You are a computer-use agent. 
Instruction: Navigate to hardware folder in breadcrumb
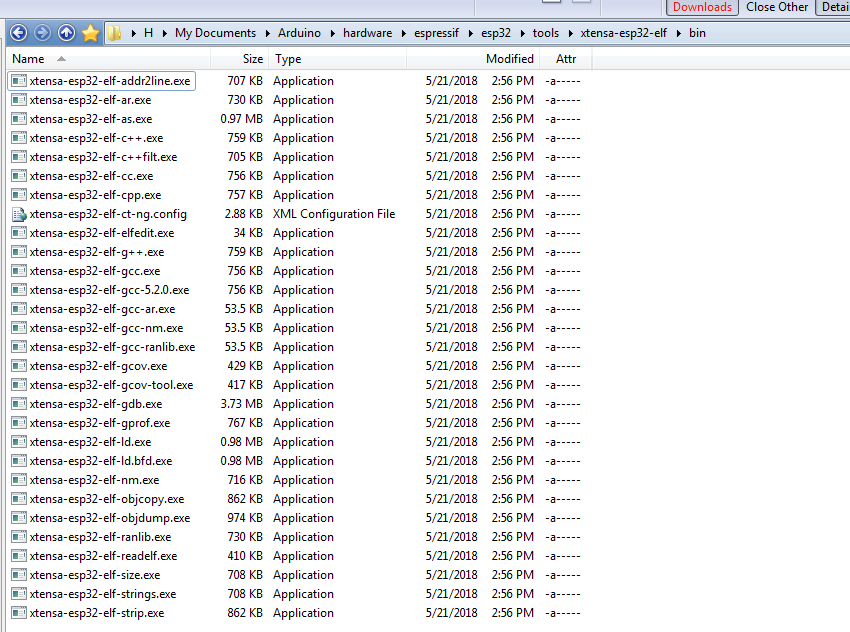[x=368, y=33]
